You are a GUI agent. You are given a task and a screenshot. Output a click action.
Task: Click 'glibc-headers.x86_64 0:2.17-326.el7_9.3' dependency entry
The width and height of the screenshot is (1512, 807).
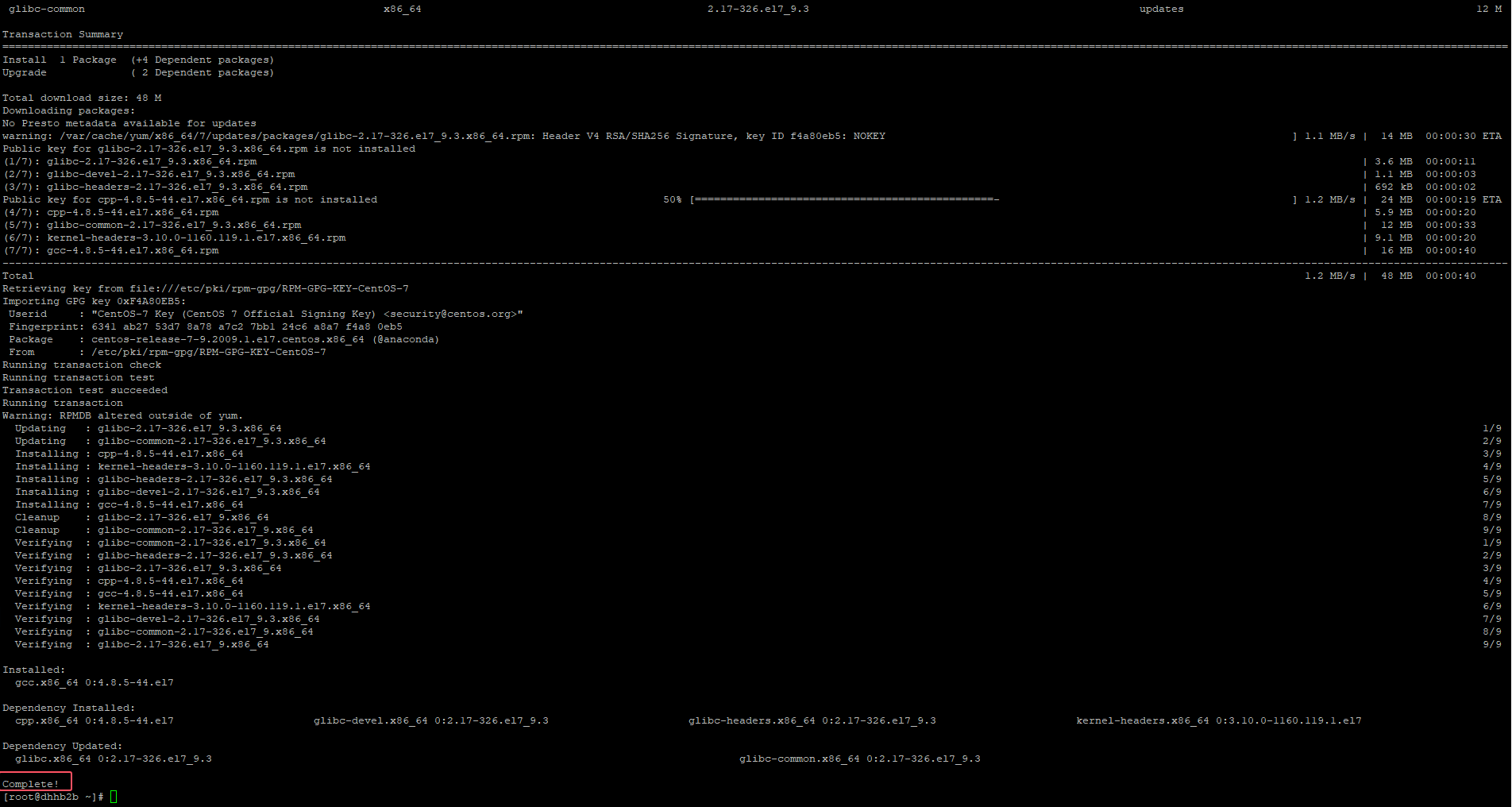(812, 720)
